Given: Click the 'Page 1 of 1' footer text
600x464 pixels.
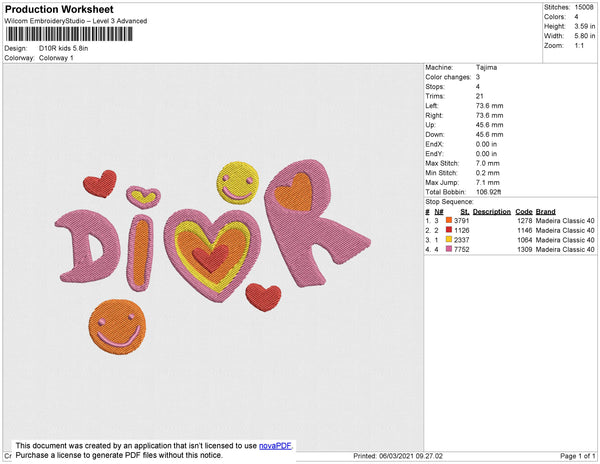Looking at the screenshot, I should click(578, 456).
